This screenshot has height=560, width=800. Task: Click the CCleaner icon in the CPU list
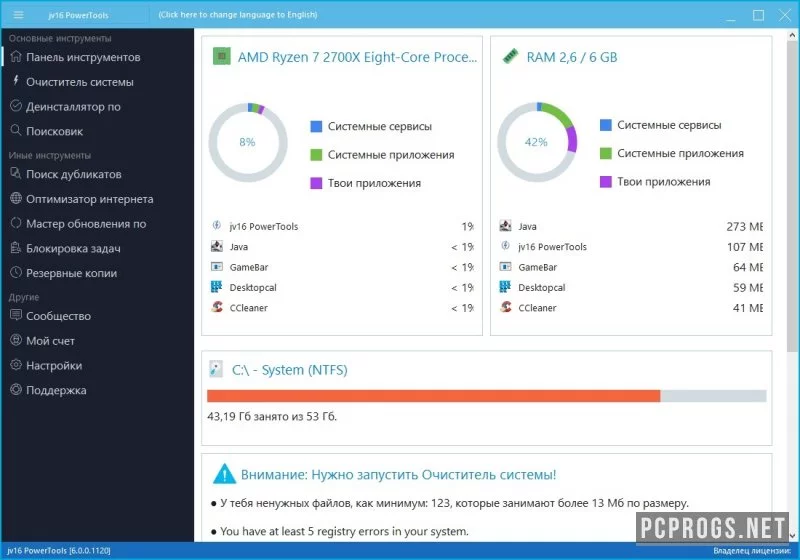click(217, 307)
